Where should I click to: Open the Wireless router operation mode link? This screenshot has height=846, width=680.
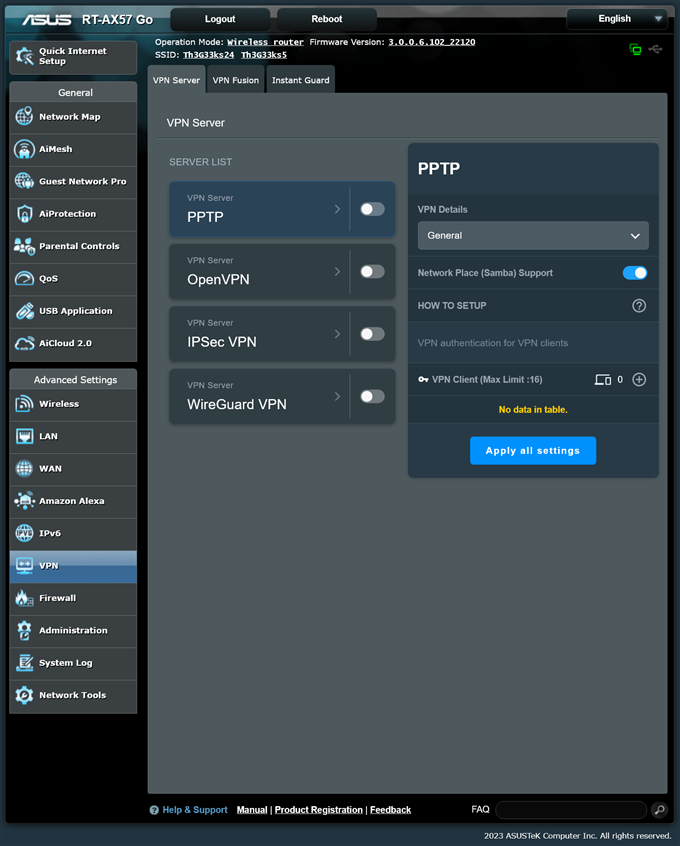[x=266, y=42]
